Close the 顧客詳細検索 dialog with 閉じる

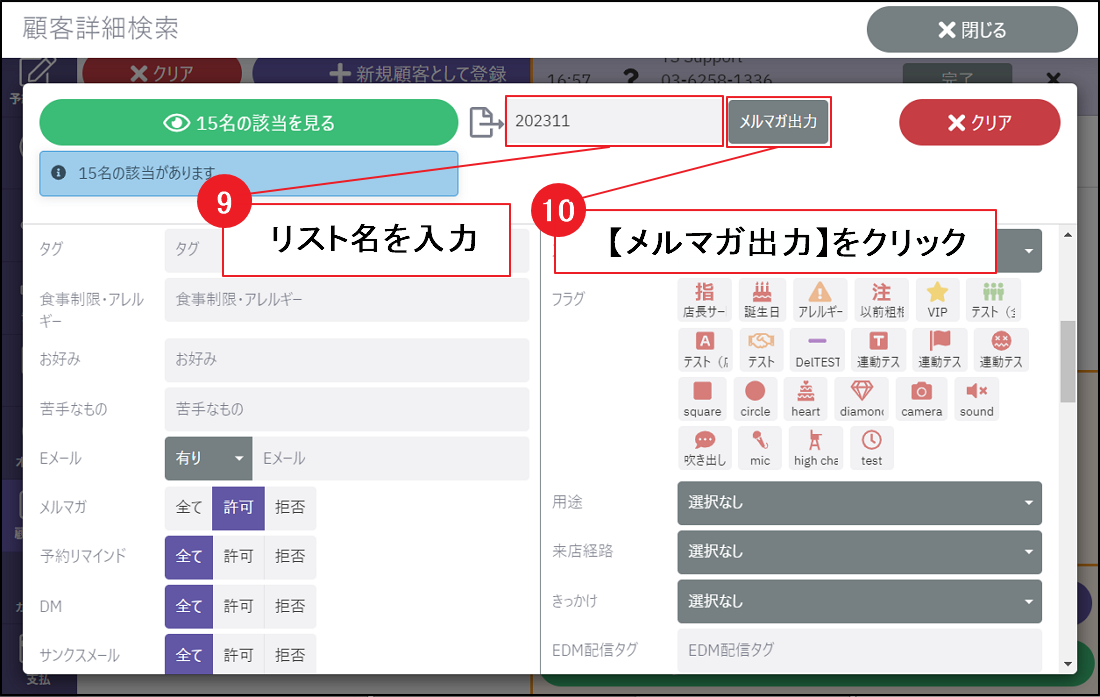pos(971,30)
